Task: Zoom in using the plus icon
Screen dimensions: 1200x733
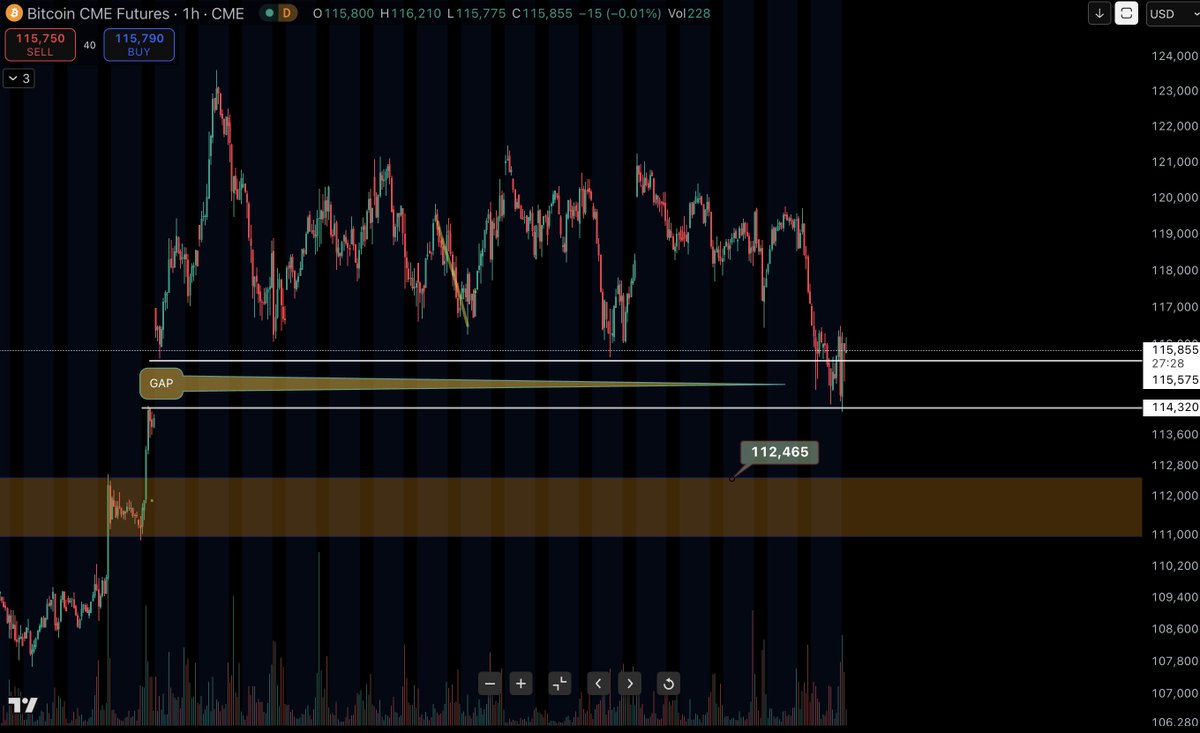Action: (x=520, y=683)
